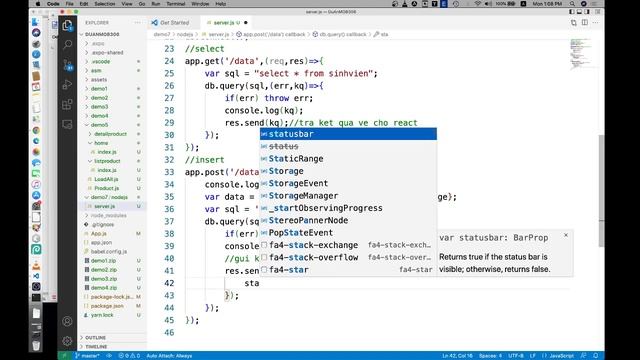Open editor More Actions ellipsis
Viewport: 640px width, 360px height.
click(596, 22)
